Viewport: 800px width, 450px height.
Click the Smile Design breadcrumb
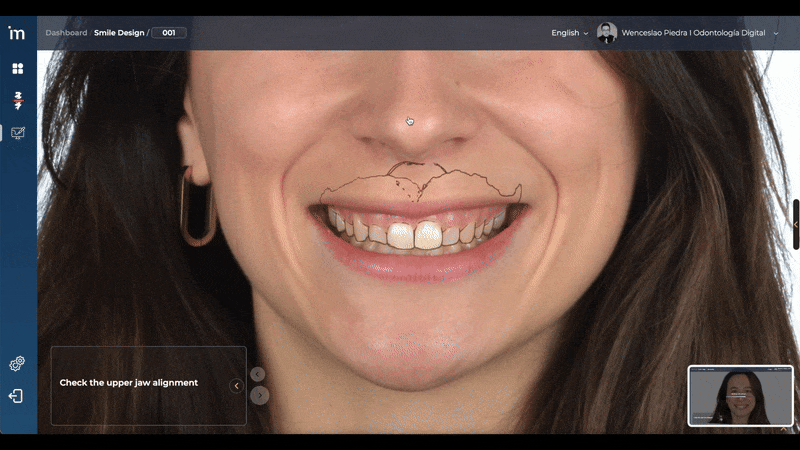[x=119, y=33]
